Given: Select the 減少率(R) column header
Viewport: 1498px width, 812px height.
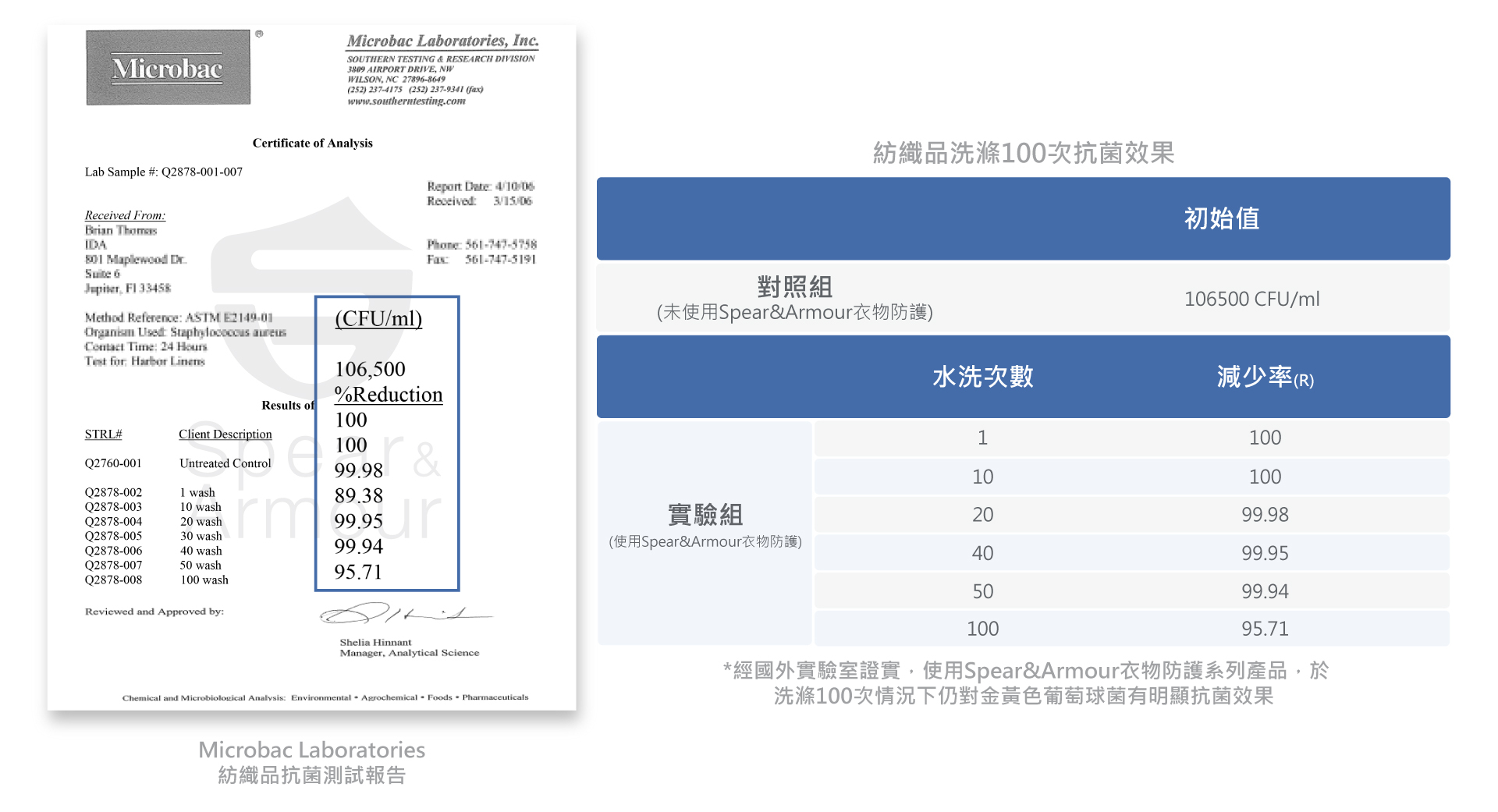Looking at the screenshot, I should click(1264, 378).
